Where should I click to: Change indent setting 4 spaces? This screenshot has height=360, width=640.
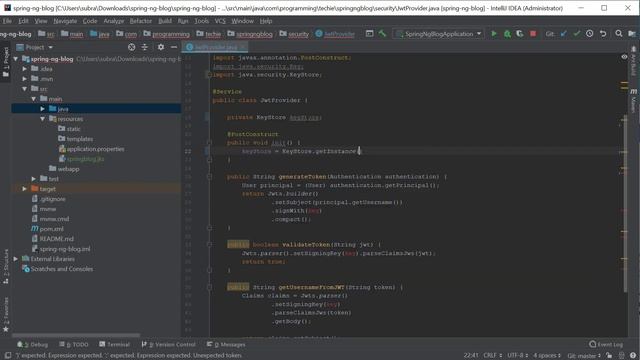(547, 356)
